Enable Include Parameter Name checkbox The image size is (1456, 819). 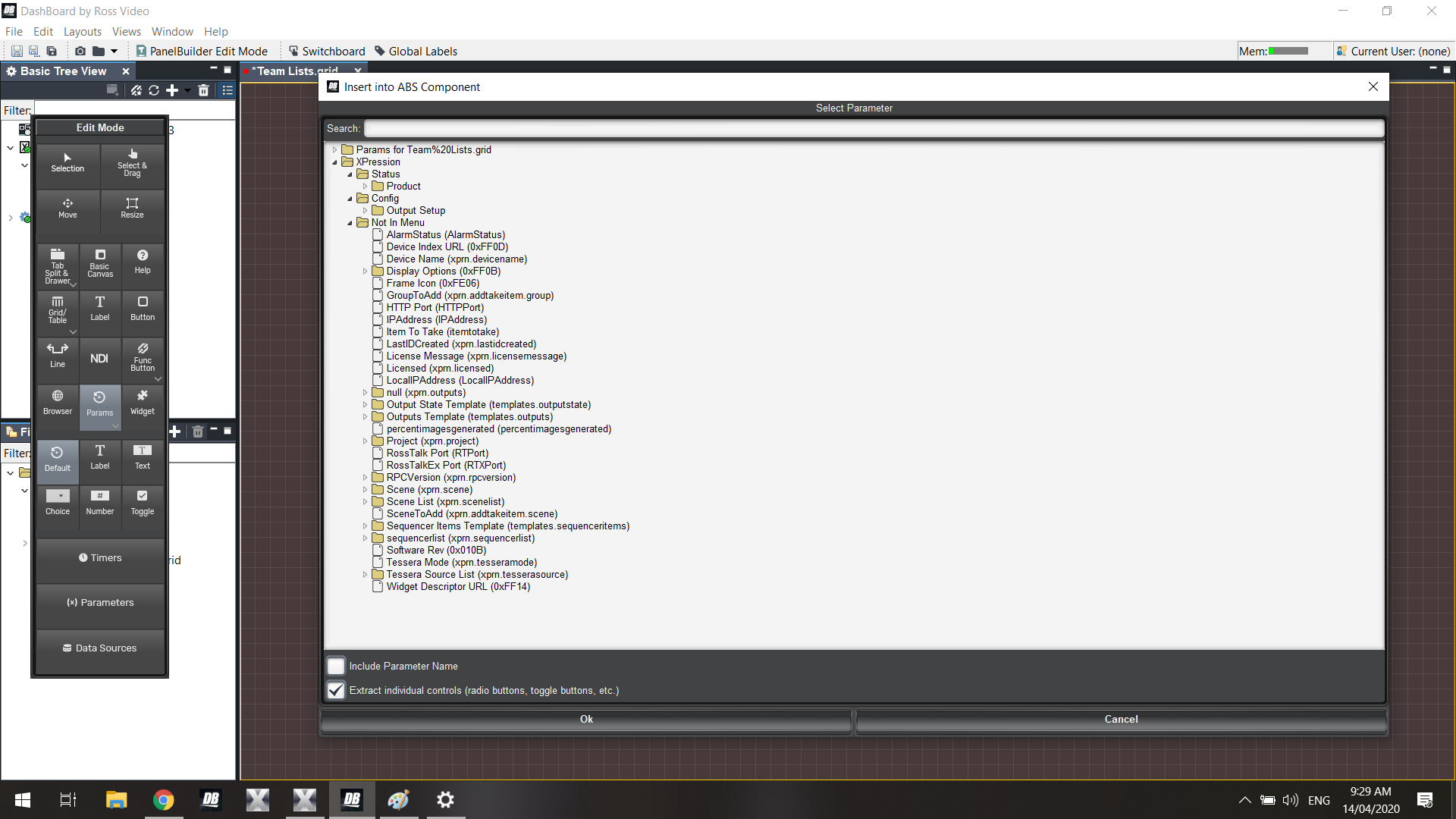tap(336, 666)
